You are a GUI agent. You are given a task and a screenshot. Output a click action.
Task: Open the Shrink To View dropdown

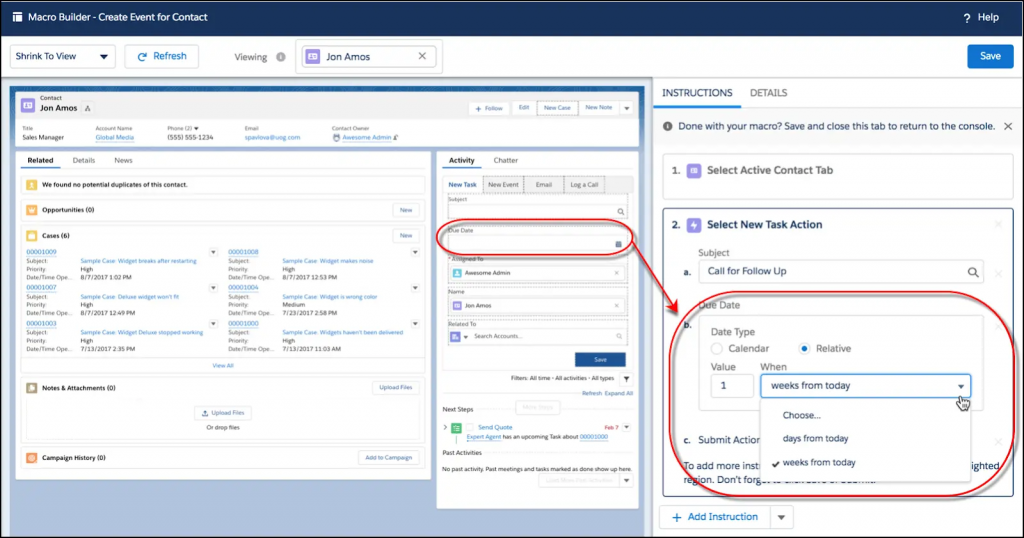click(x=62, y=56)
